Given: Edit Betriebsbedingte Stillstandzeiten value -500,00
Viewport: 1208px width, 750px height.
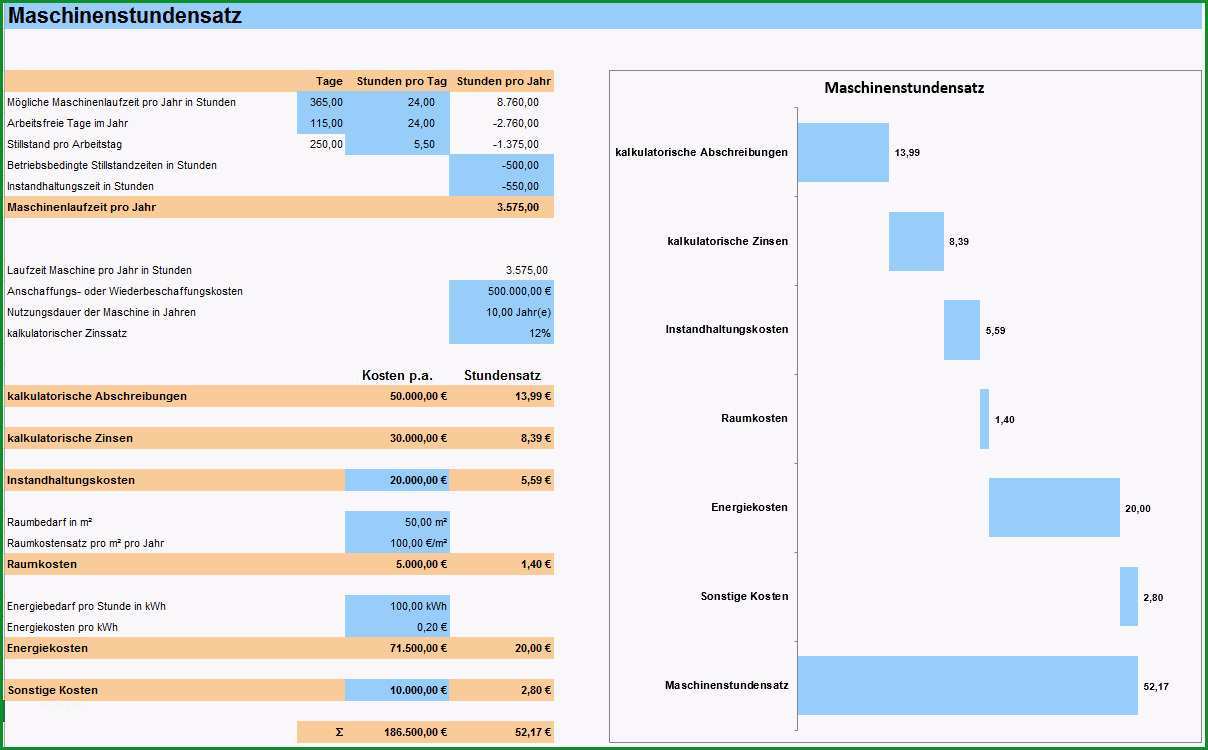Looking at the screenshot, I should tap(502, 165).
